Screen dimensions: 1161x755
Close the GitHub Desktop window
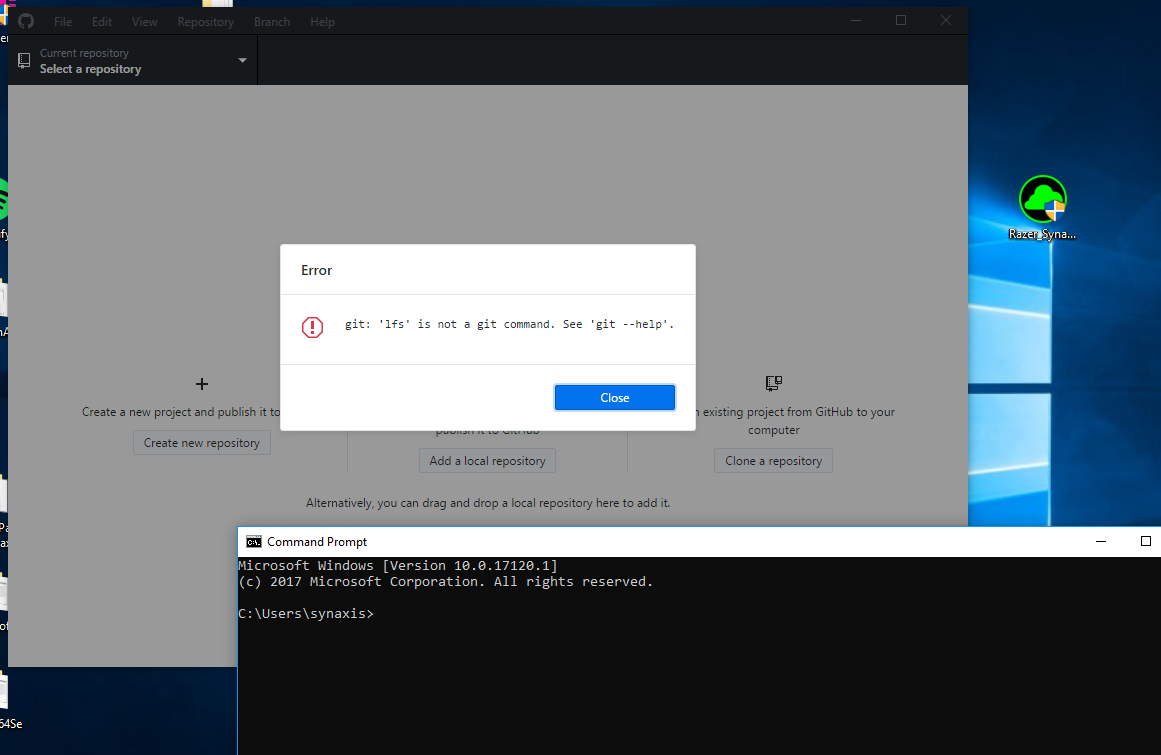pyautogui.click(x=946, y=20)
